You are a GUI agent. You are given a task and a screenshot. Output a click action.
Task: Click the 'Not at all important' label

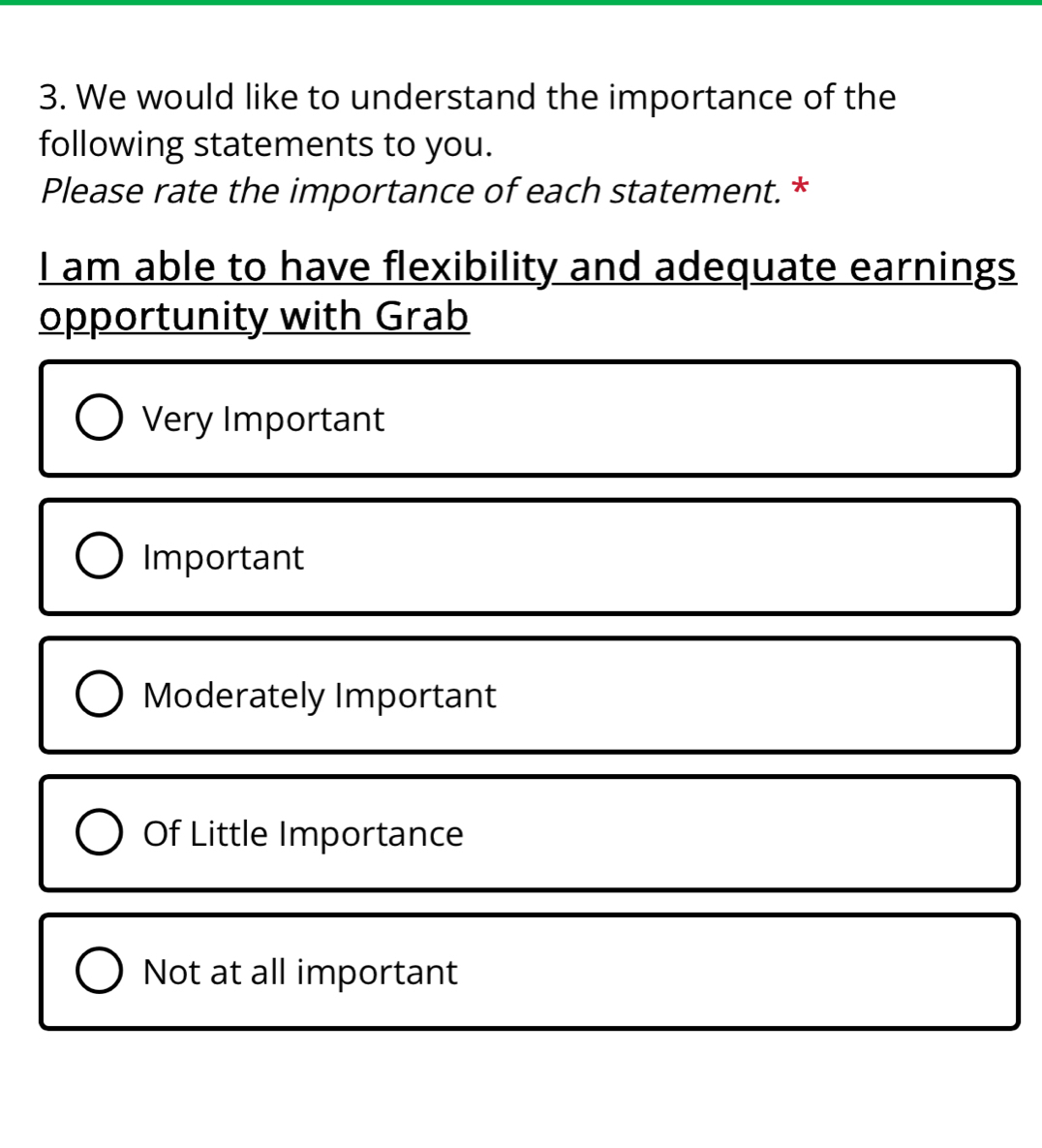300,972
